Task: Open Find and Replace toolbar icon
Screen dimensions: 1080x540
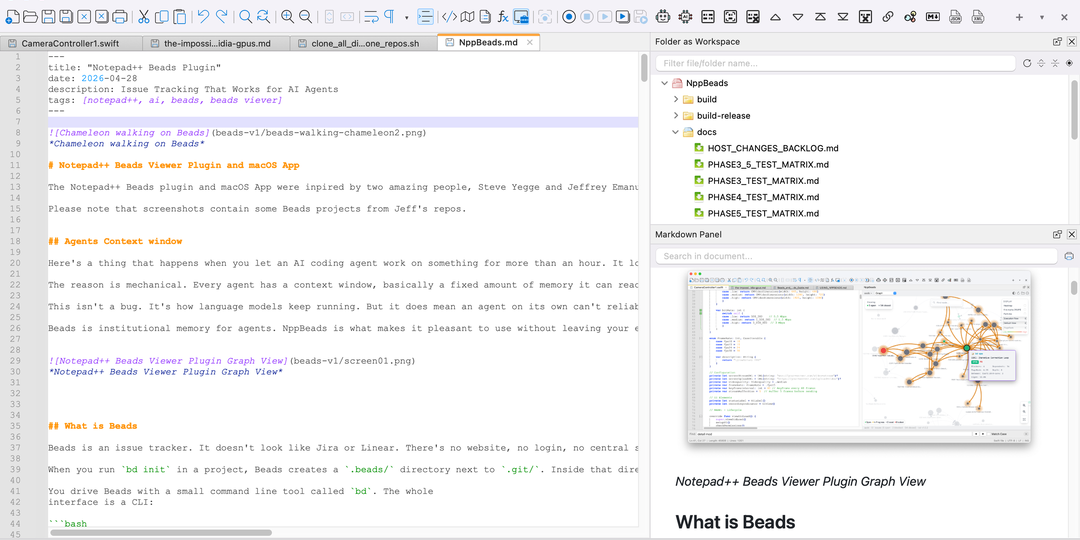Action: (263, 17)
